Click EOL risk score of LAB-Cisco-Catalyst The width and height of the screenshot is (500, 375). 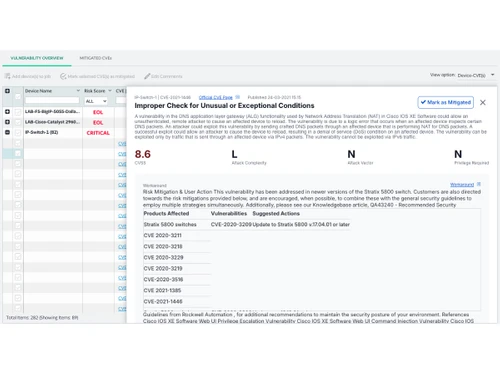98,122
